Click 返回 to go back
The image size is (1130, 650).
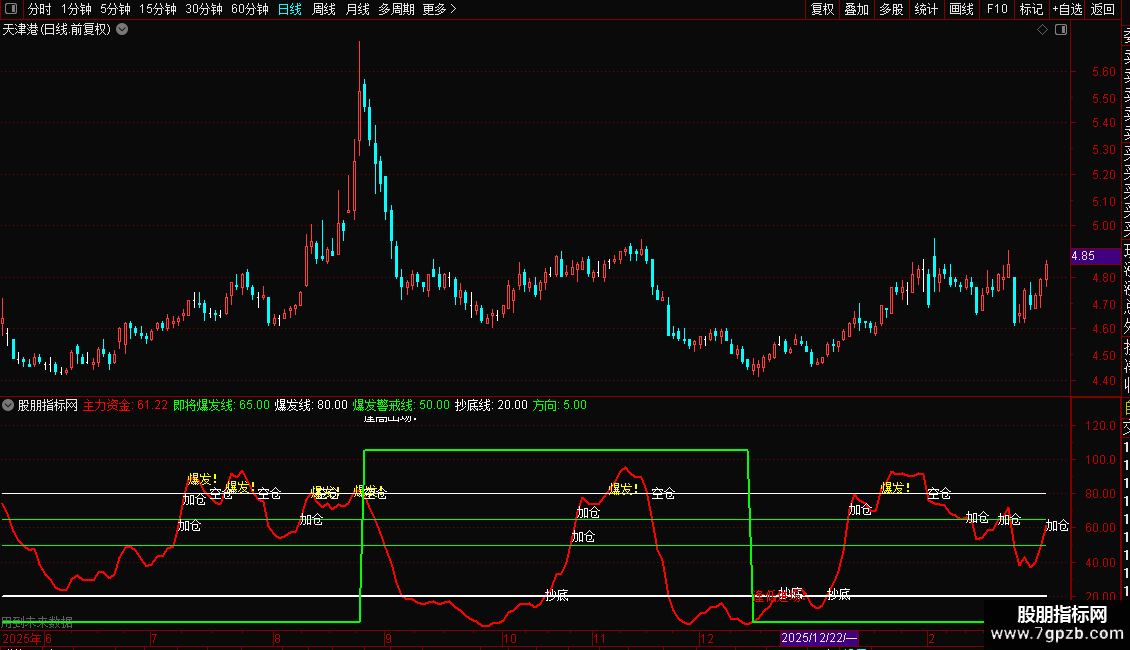1103,9
